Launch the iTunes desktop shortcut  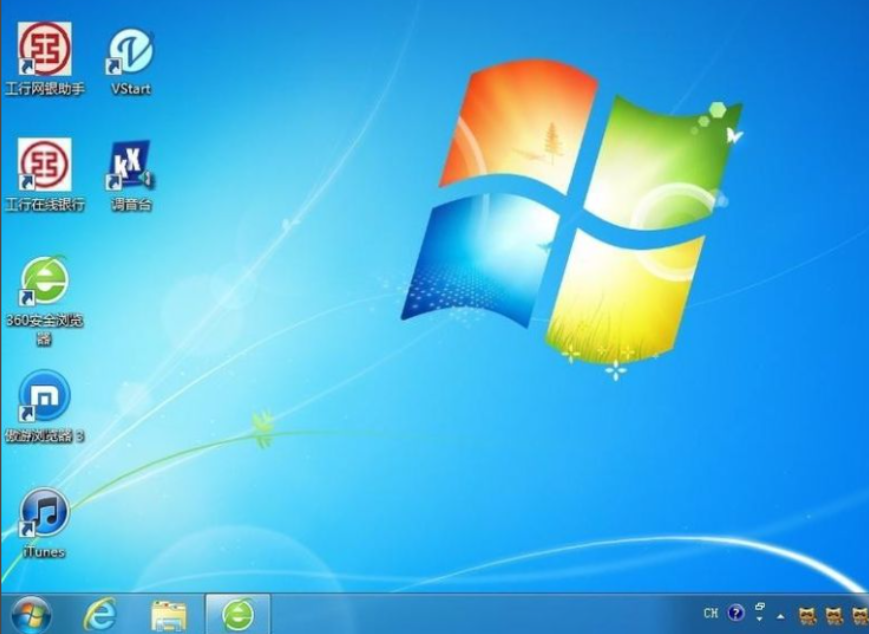pos(44,523)
